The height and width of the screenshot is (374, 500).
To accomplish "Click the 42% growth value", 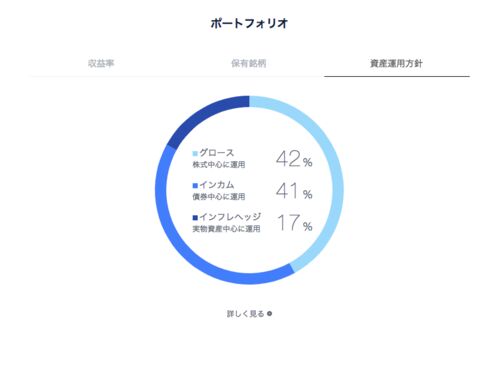I will click(294, 159).
